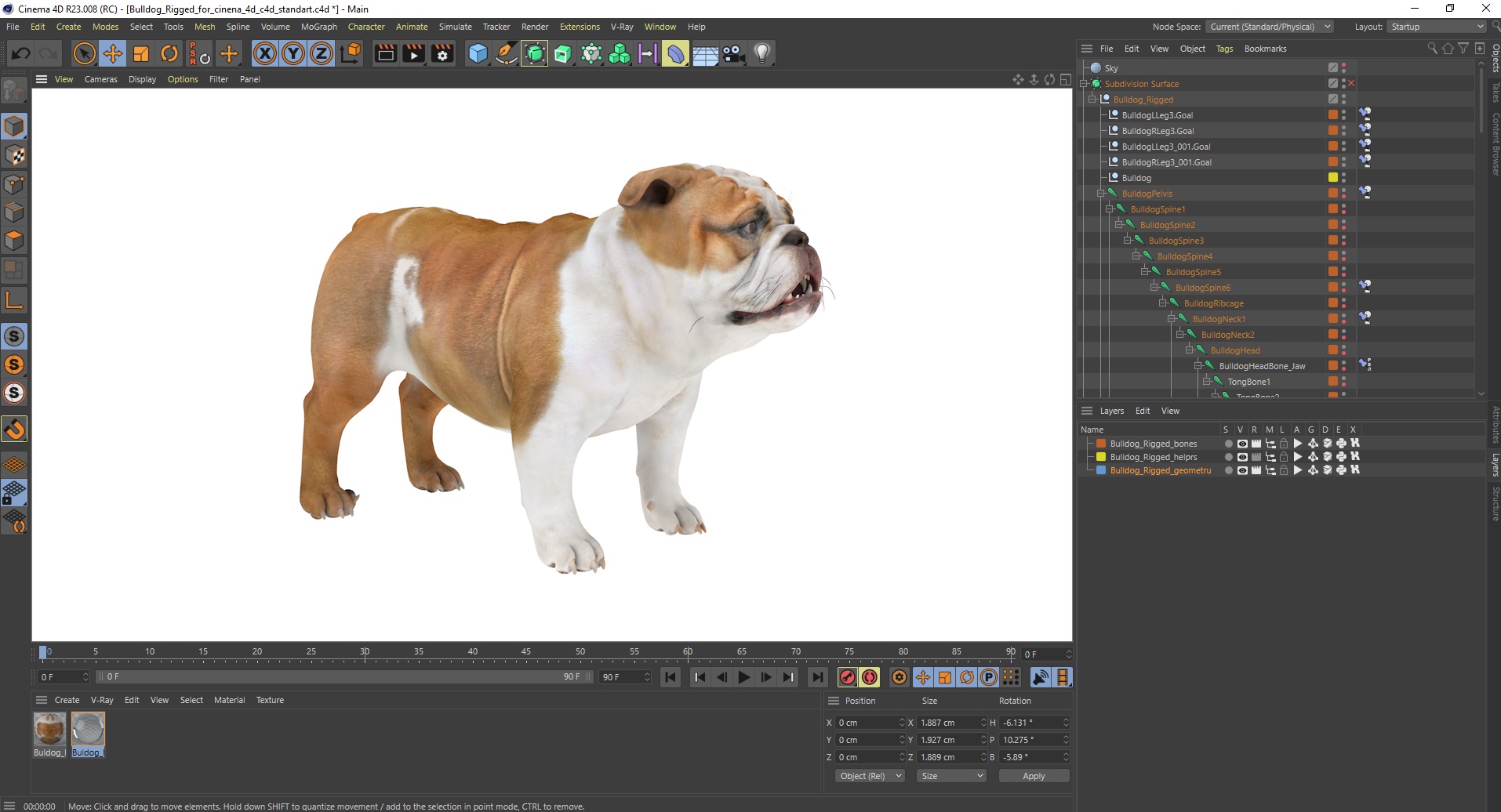This screenshot has width=1501, height=812.
Task: Collapse the BulldogSpine1 bone
Action: [1110, 208]
